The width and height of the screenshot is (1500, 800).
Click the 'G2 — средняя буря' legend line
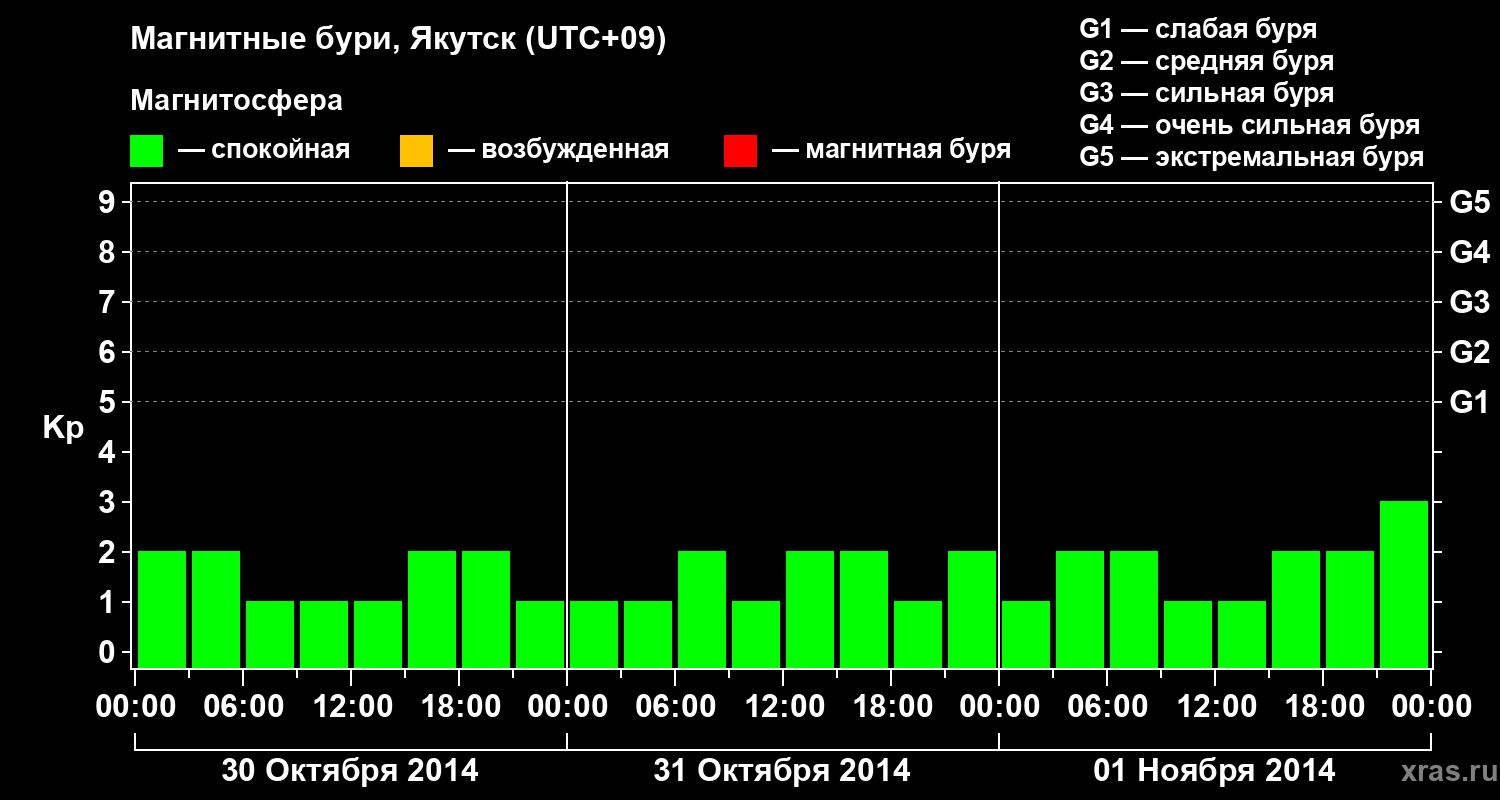(1207, 61)
